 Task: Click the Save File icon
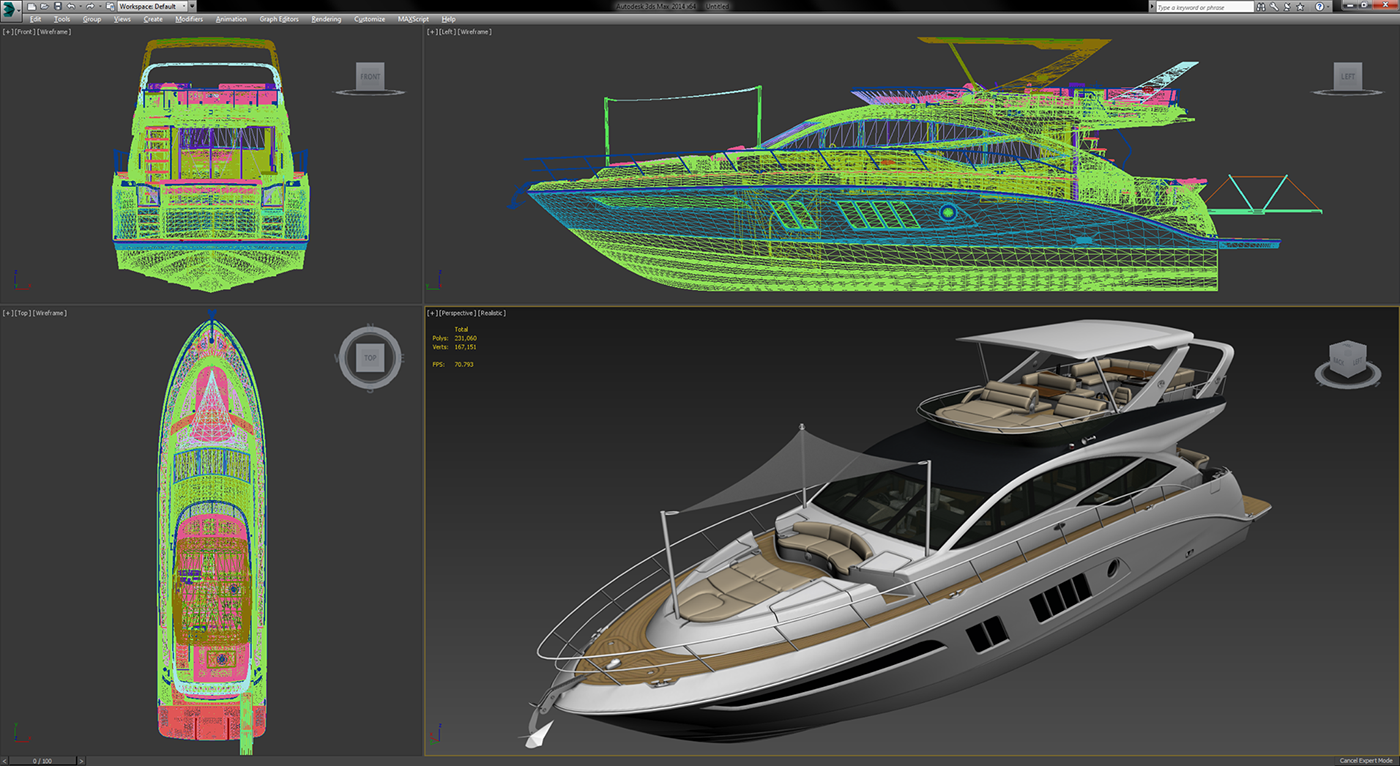click(x=57, y=6)
